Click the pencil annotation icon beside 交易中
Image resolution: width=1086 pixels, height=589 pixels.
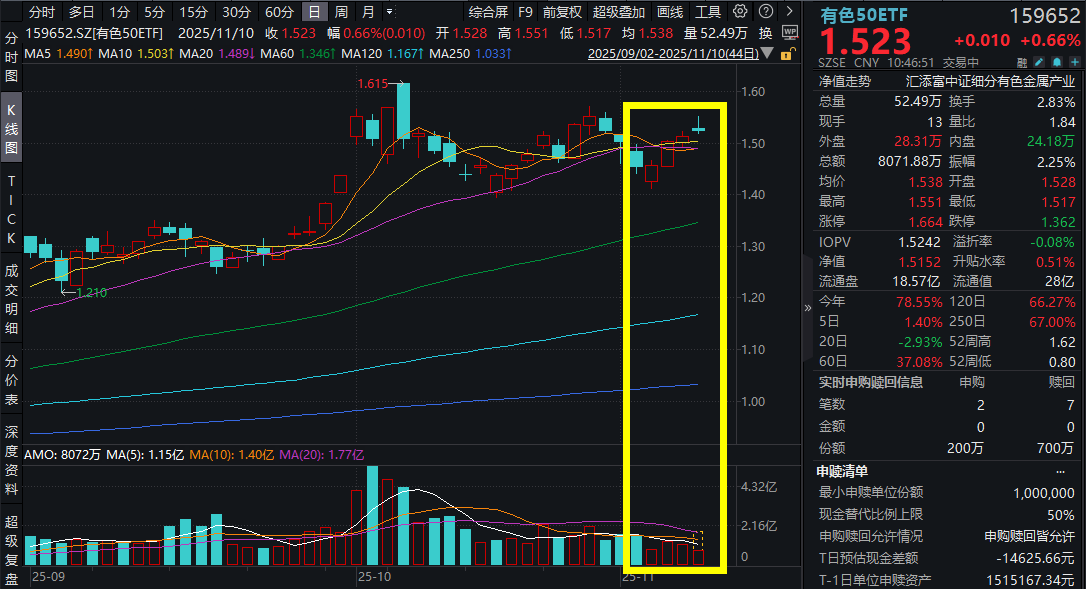click(x=1038, y=62)
